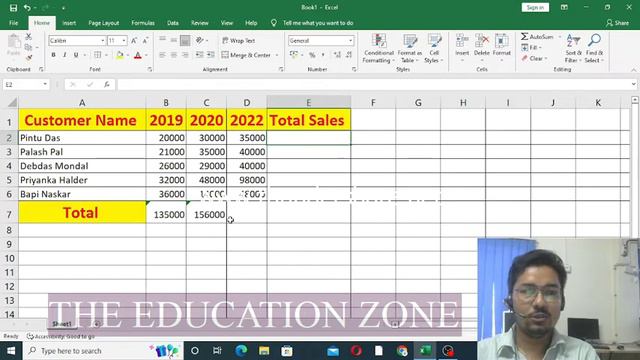This screenshot has width=640, height=360.
Task: Toggle Comma Style number format
Action: coord(323,55)
